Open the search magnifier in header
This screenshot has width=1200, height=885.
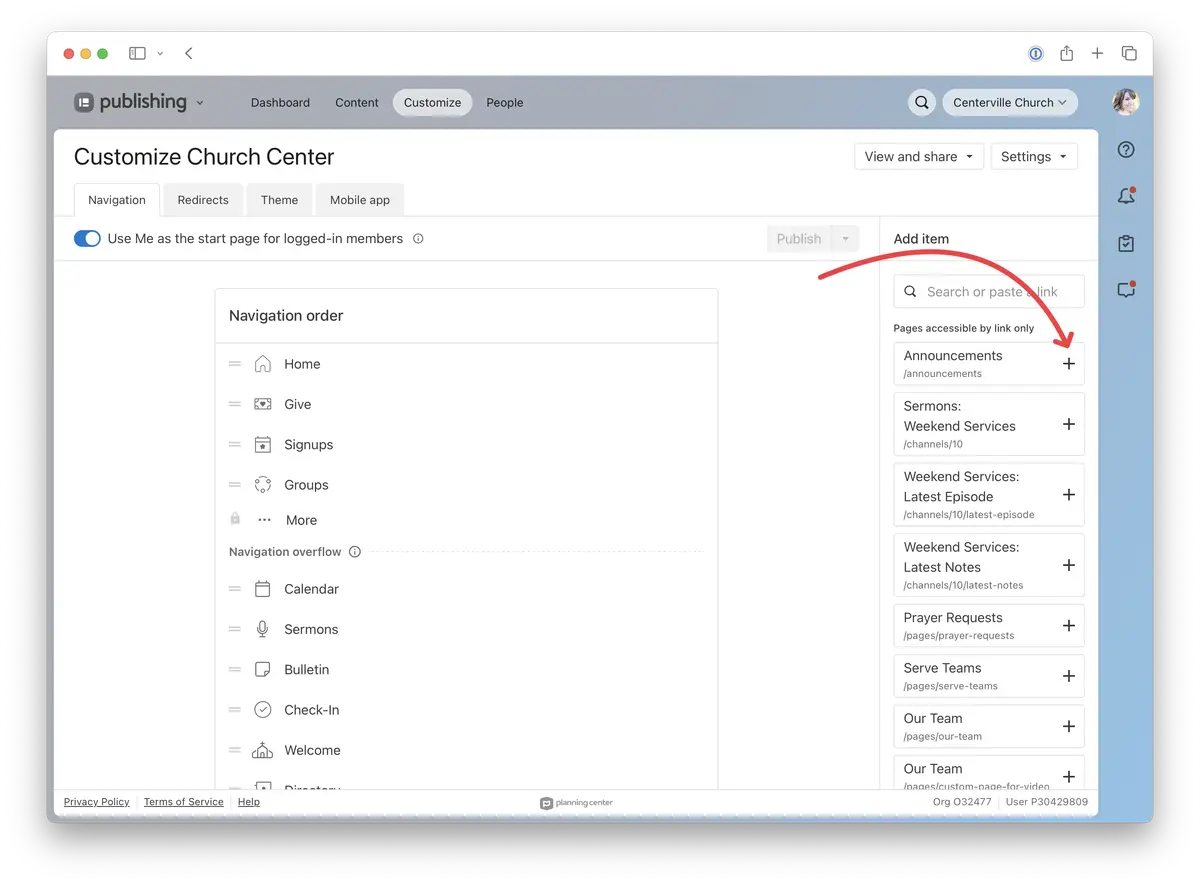pos(922,102)
